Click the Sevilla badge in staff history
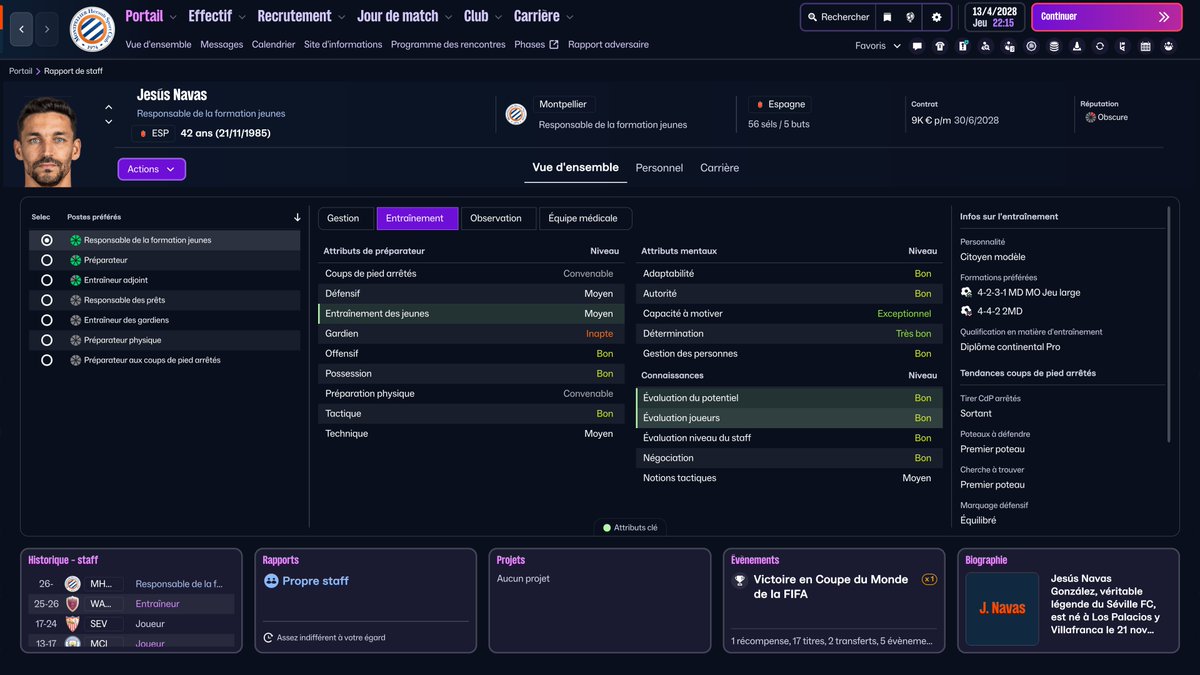Image resolution: width=1200 pixels, height=675 pixels. (72, 623)
